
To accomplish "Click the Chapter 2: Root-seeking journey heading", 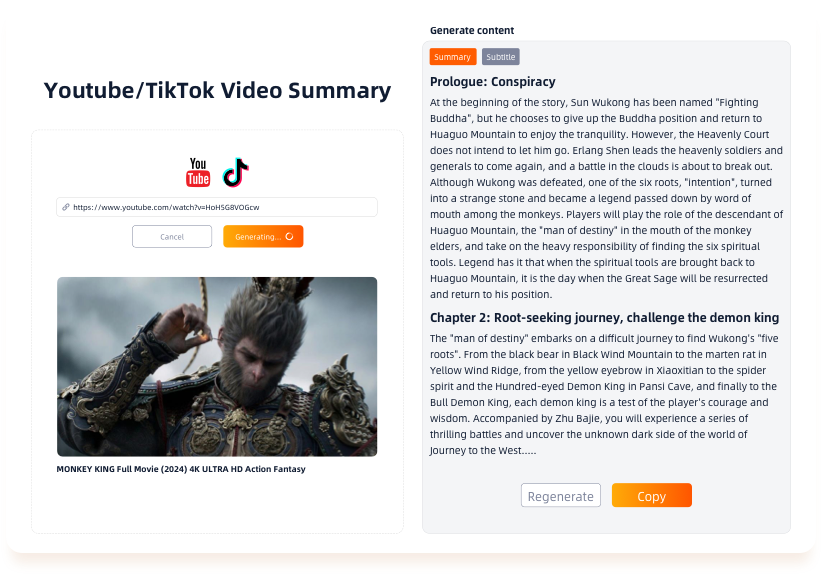I will pyautogui.click(x=604, y=318).
